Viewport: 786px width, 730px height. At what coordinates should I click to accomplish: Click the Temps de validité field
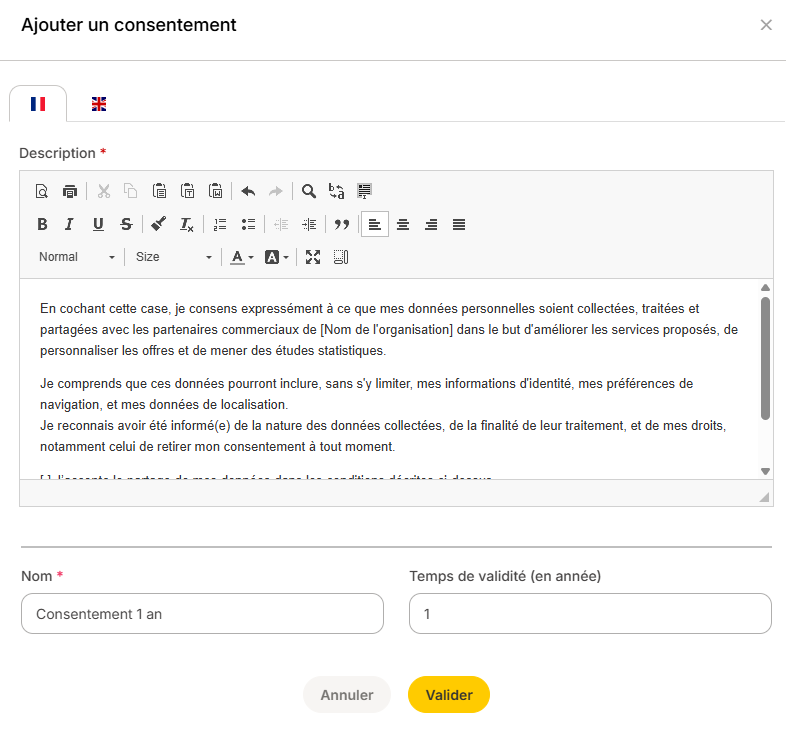[x=591, y=614]
